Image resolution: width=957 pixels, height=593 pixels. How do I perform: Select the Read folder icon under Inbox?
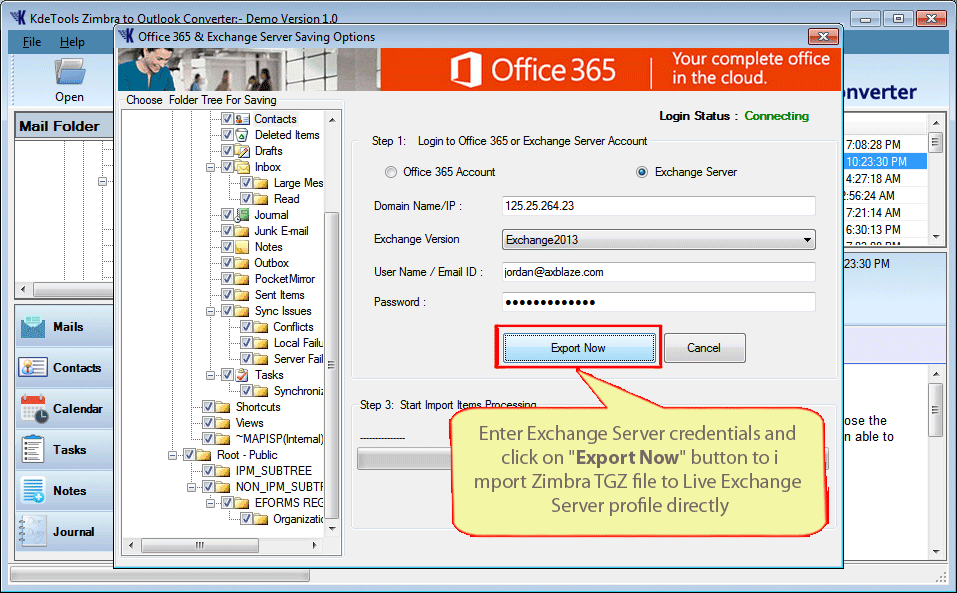tap(261, 199)
